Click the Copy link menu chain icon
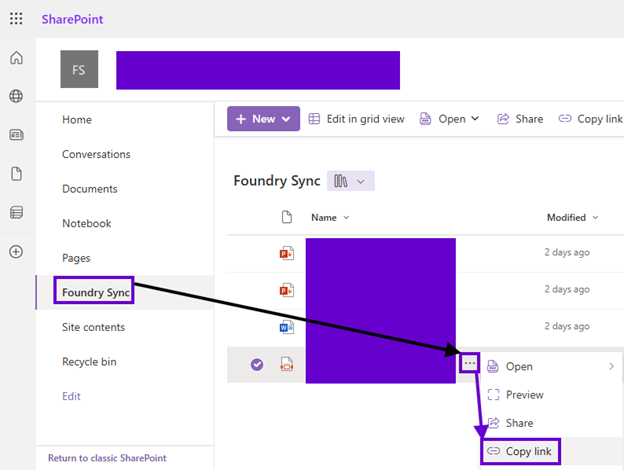The width and height of the screenshot is (624, 470). click(493, 451)
